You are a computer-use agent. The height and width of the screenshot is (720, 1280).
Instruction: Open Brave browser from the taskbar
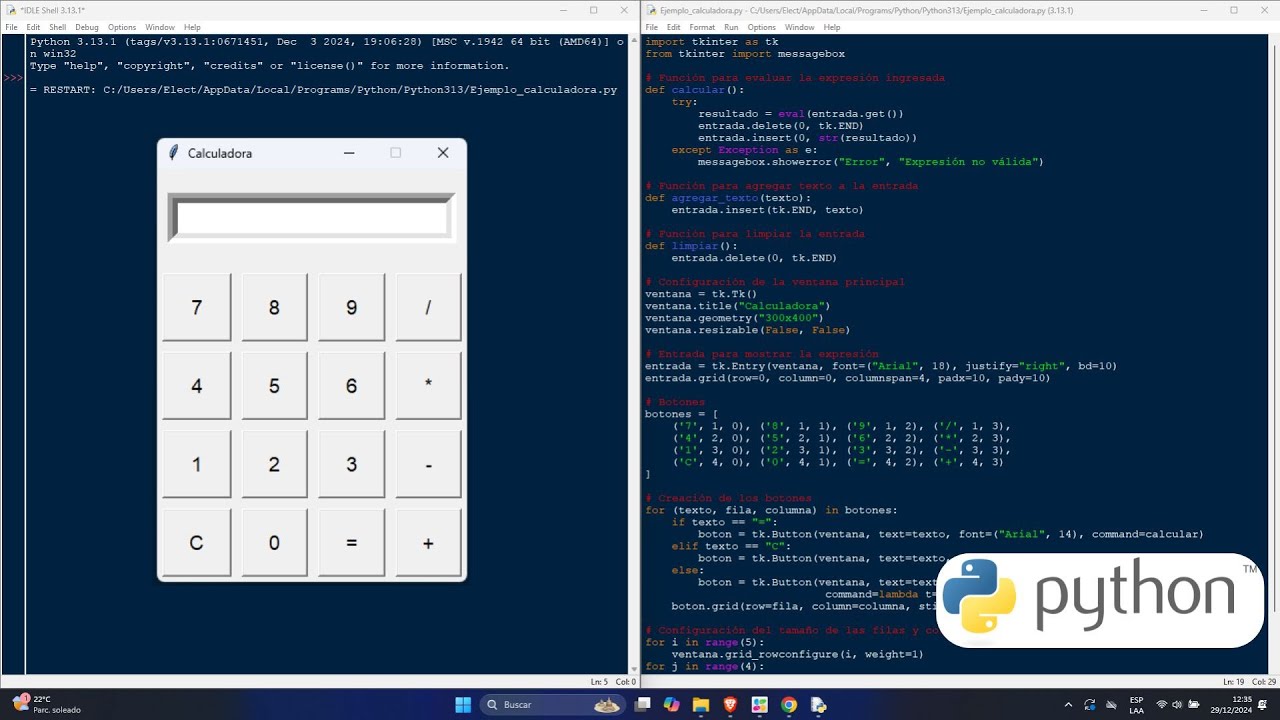pos(730,705)
